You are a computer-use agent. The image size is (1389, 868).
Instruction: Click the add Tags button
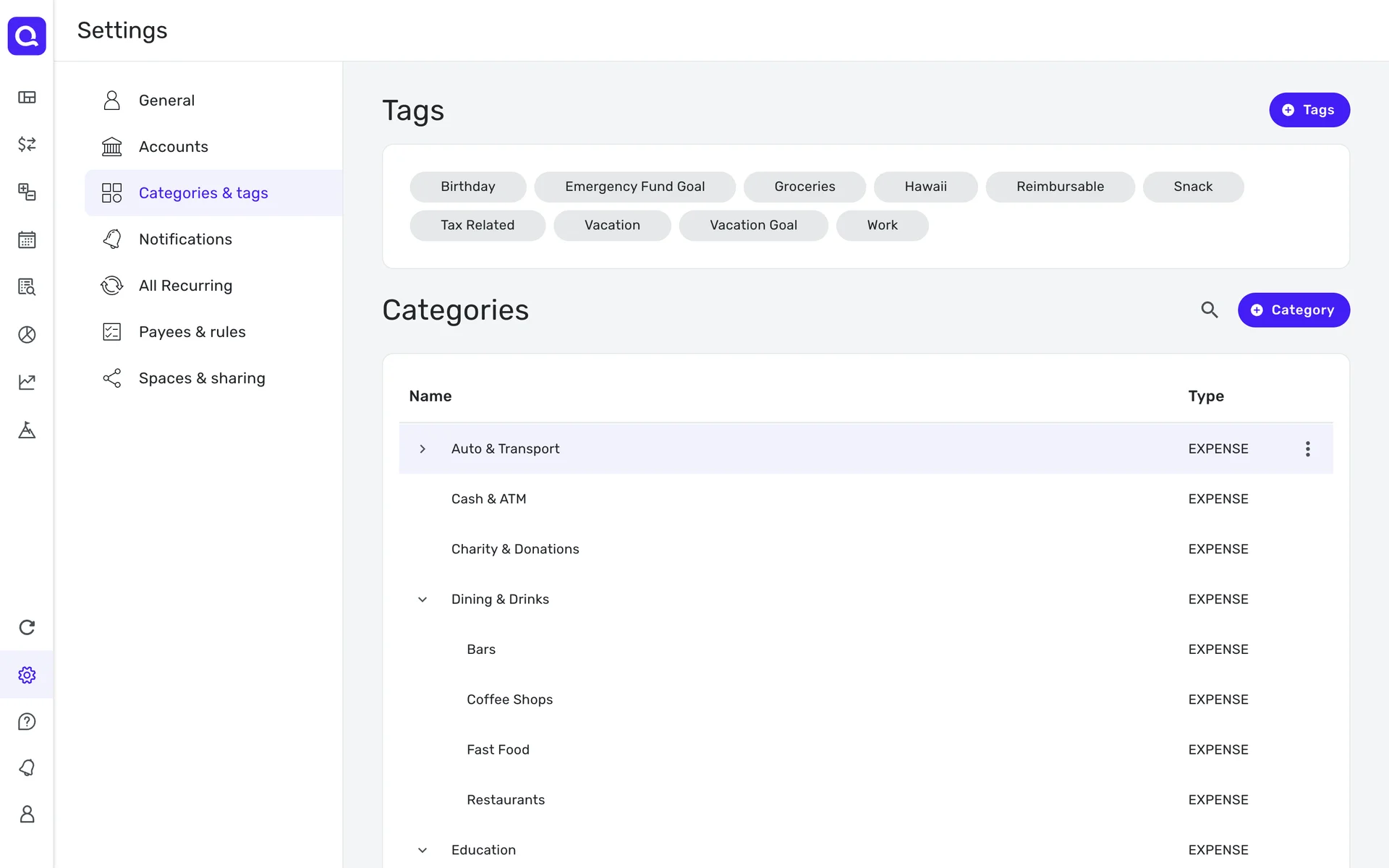(x=1309, y=110)
